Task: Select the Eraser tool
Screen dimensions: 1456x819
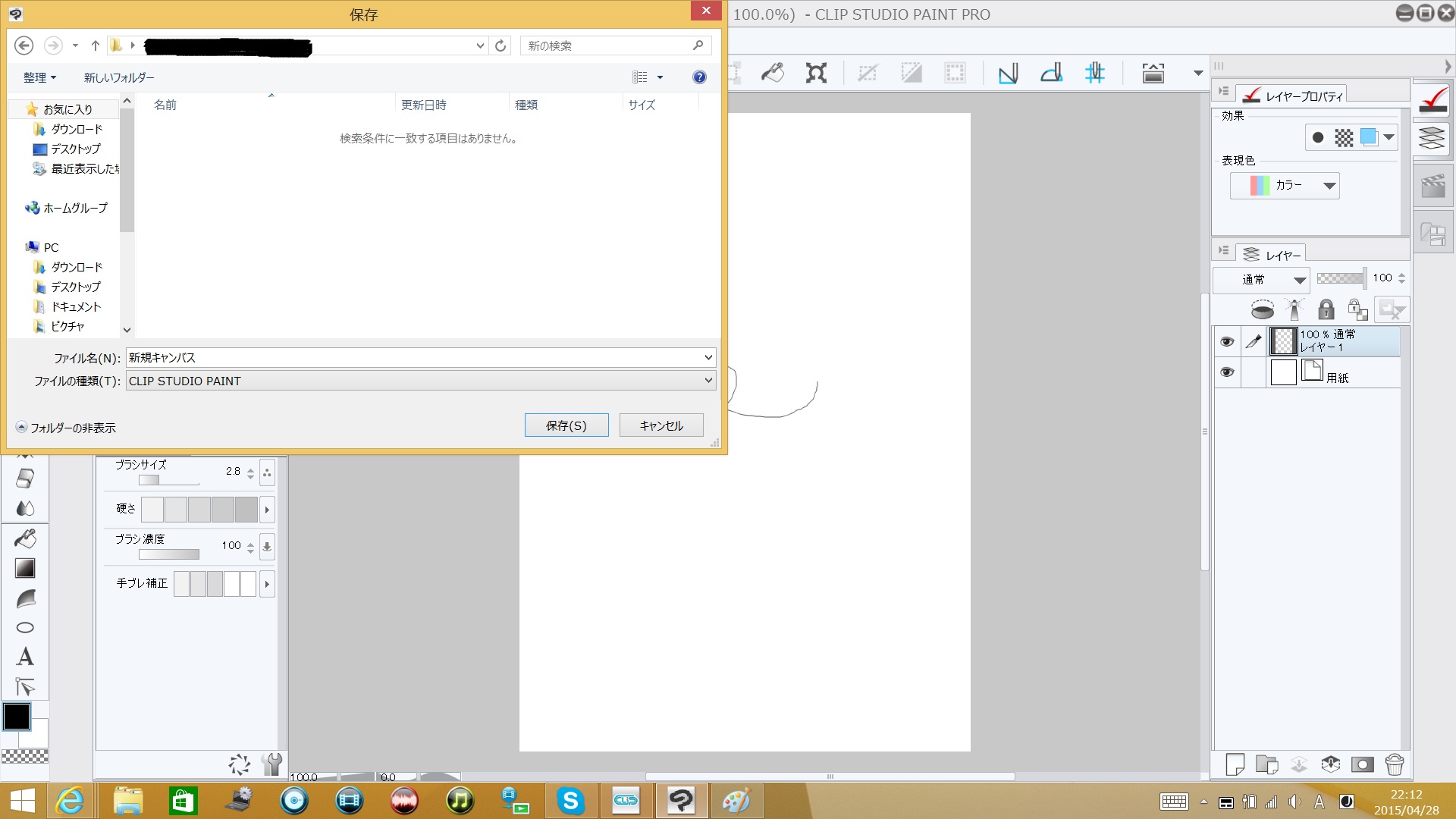Action: tap(25, 479)
